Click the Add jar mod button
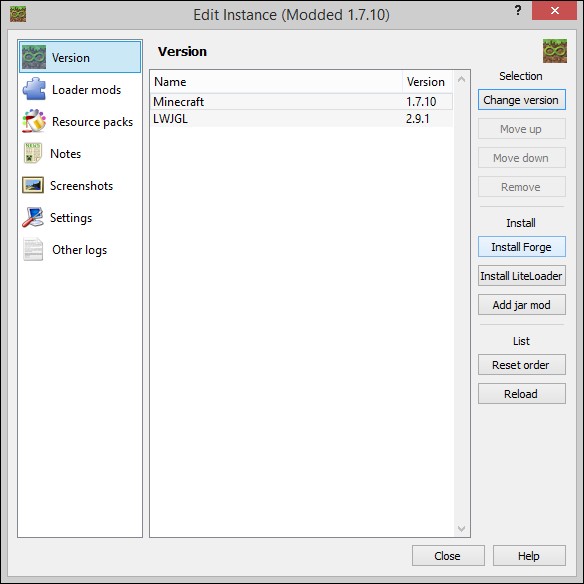584x584 pixels. (522, 305)
